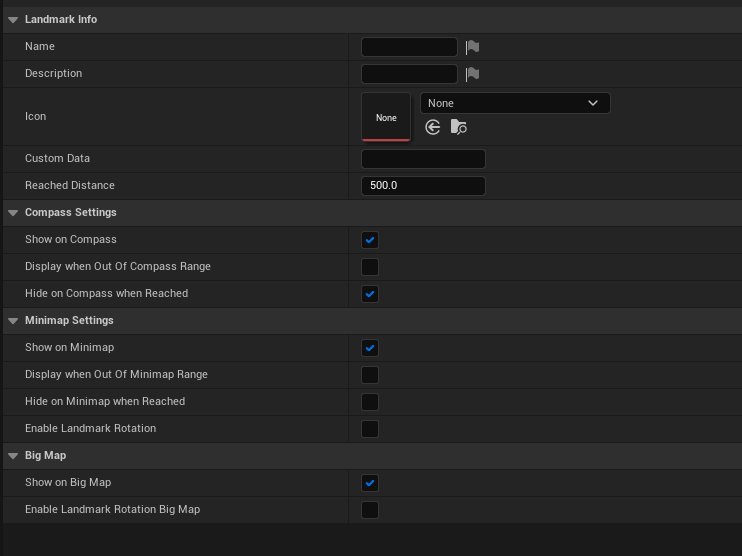This screenshot has height=556, width=742.
Task: Collapse the Minimap Settings section
Action: pyautogui.click(x=13, y=320)
